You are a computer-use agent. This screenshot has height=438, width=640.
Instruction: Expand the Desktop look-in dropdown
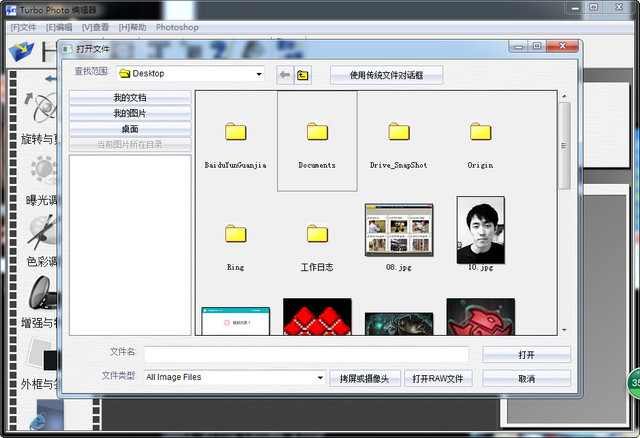pos(259,74)
